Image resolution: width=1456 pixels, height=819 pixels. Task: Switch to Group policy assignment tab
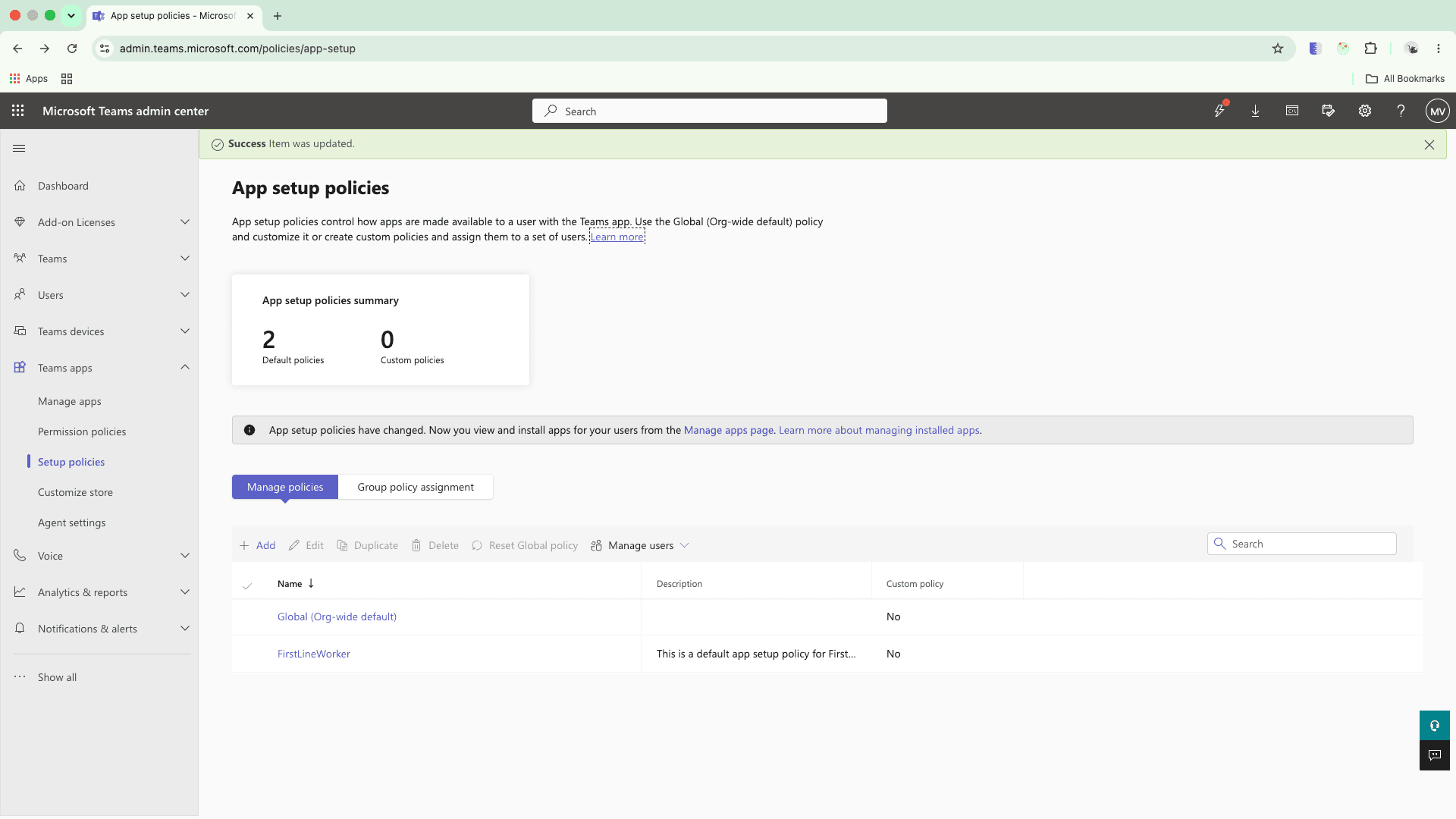(416, 487)
